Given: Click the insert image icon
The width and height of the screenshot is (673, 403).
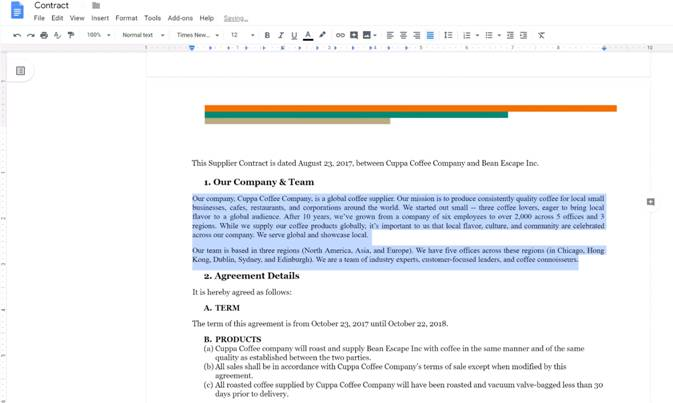Looking at the screenshot, I should pyautogui.click(x=367, y=35).
